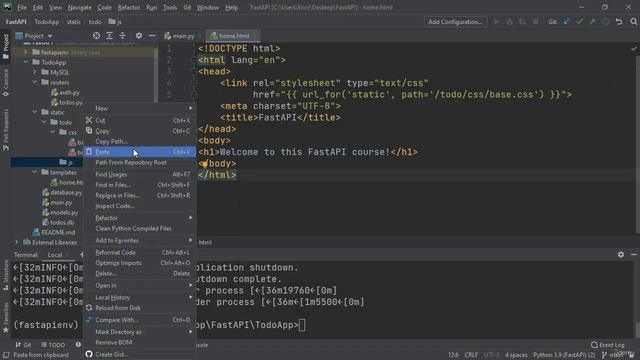Screen dimensions: 640x360
Task: Click the Run icon in the toolbar
Action: [496, 22]
